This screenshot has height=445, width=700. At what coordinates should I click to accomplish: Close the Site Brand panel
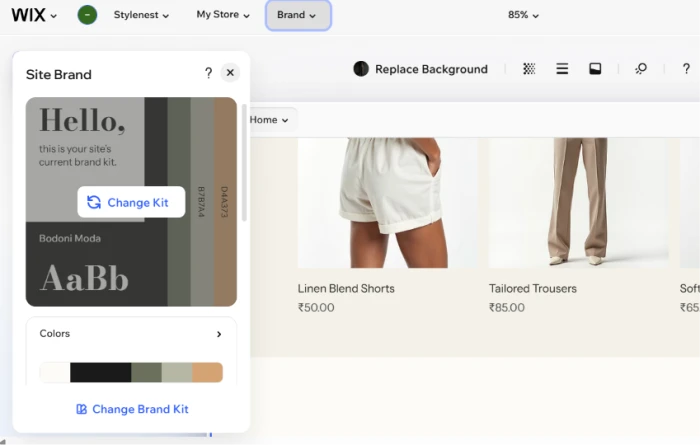click(x=230, y=72)
